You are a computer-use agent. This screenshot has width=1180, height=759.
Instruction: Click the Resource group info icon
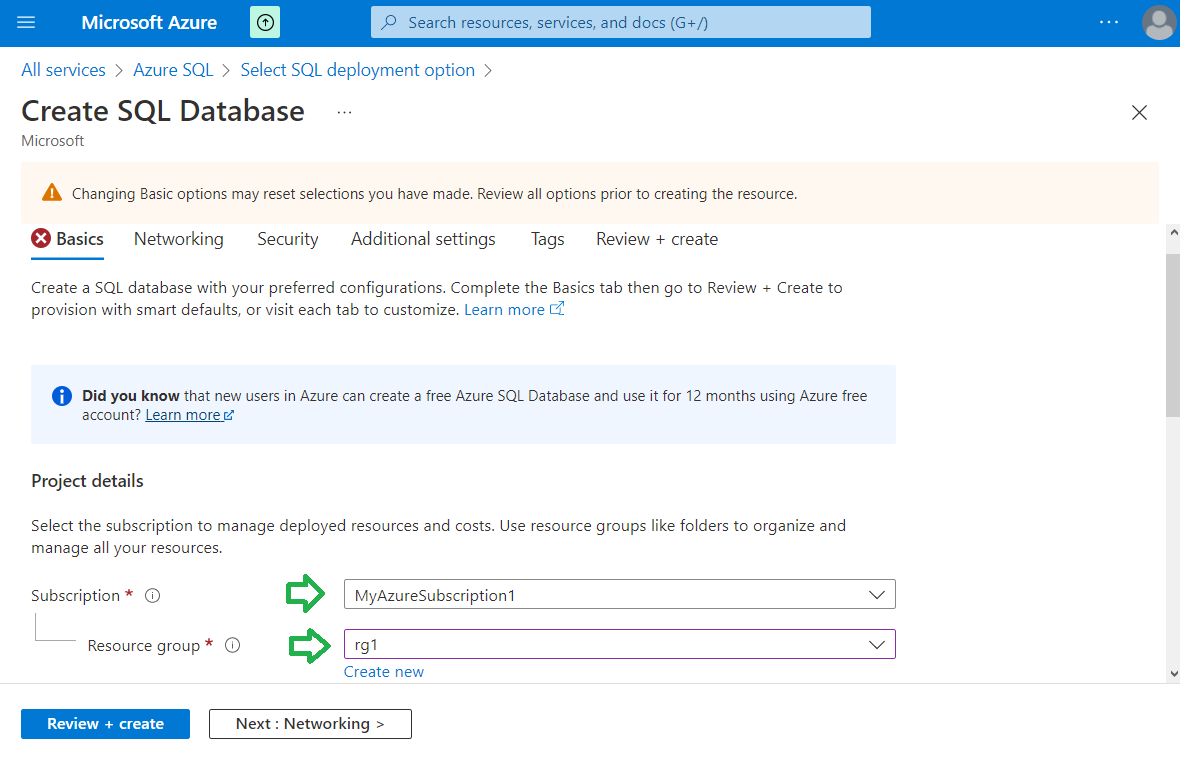(233, 645)
